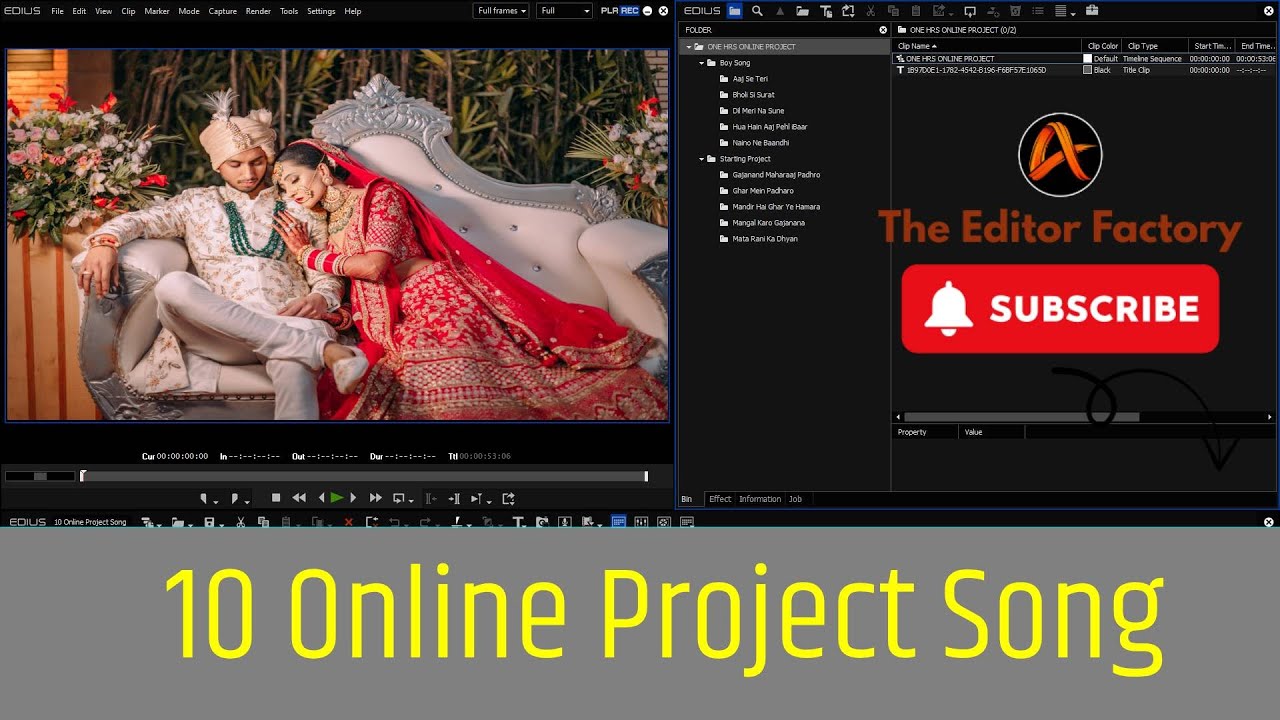Stop playback in the player
Screen dimensions: 1280x720
tap(276, 498)
